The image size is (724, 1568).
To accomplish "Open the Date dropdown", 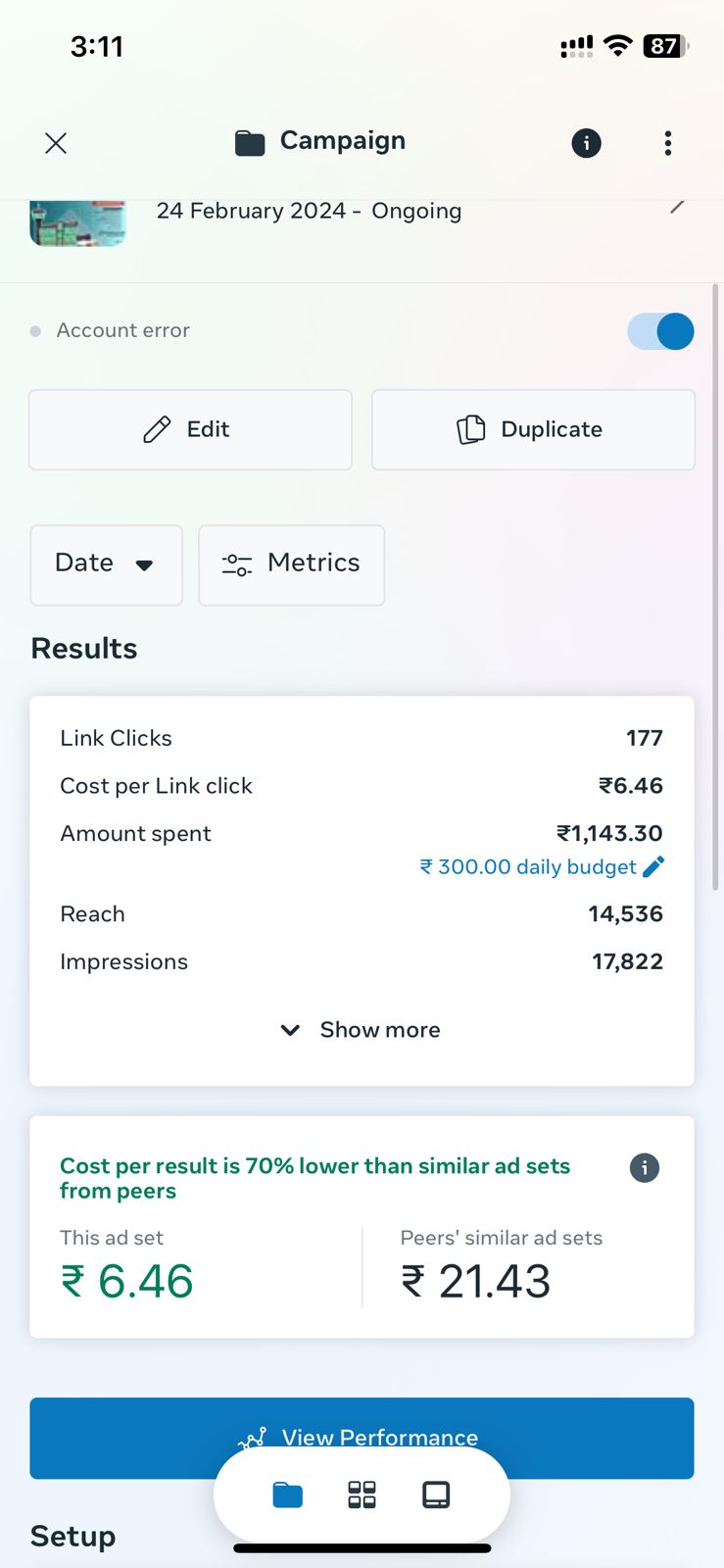I will point(106,564).
